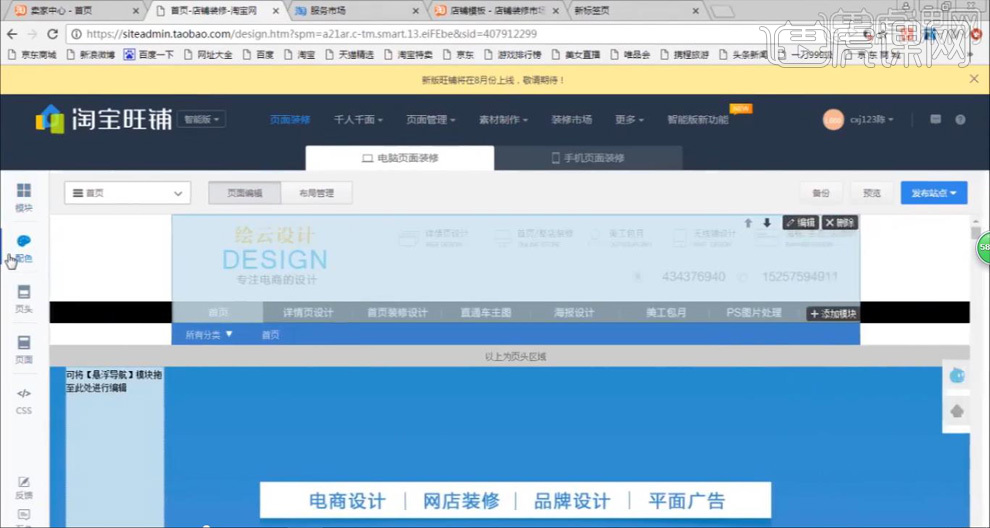Click the back-to-top house icon
990x528 pixels.
(957, 411)
